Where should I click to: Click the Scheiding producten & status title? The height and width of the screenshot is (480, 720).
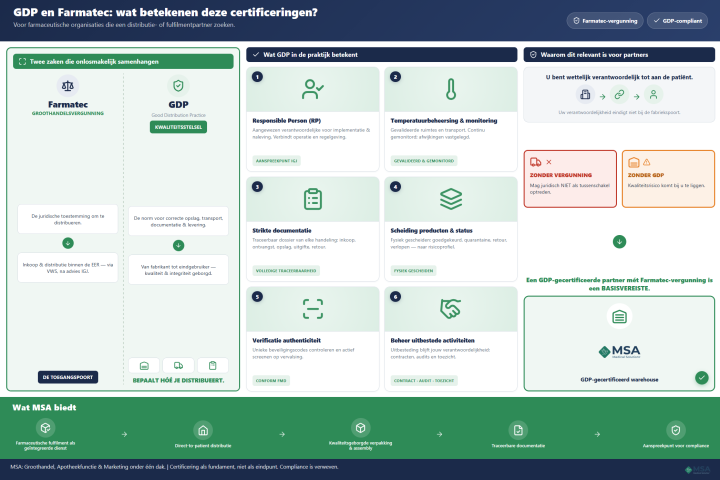coord(431,231)
